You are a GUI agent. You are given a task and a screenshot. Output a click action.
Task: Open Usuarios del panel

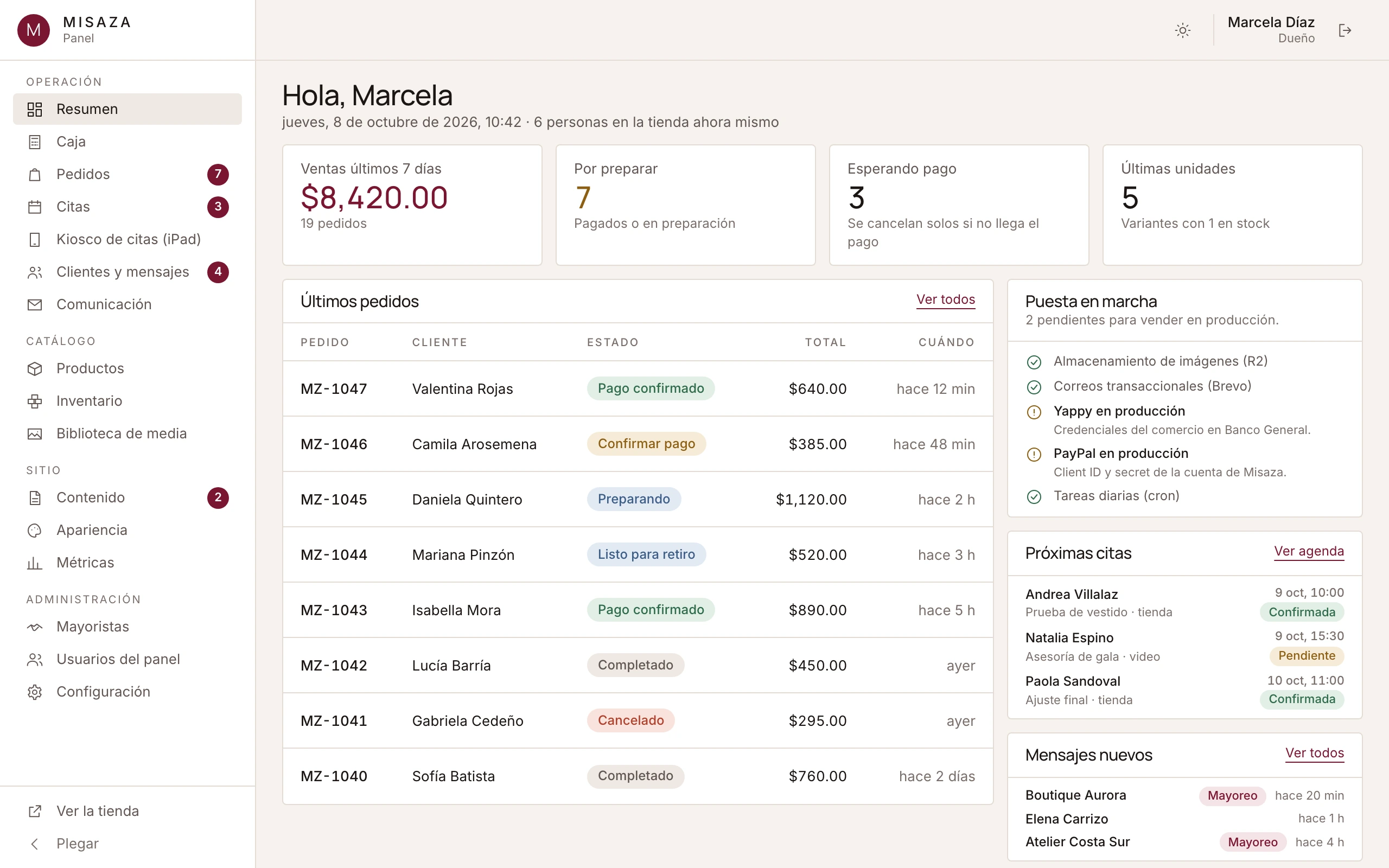(x=128, y=660)
